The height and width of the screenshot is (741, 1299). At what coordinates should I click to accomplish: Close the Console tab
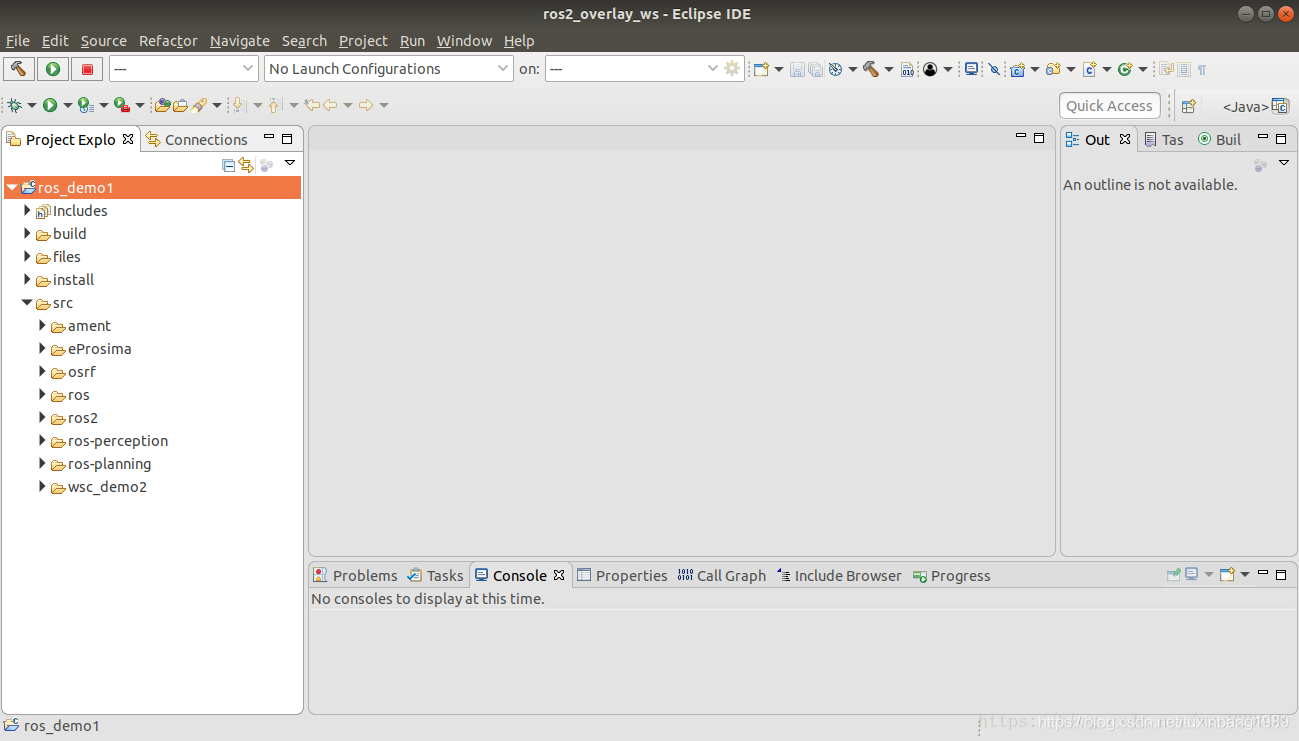pyautogui.click(x=559, y=575)
